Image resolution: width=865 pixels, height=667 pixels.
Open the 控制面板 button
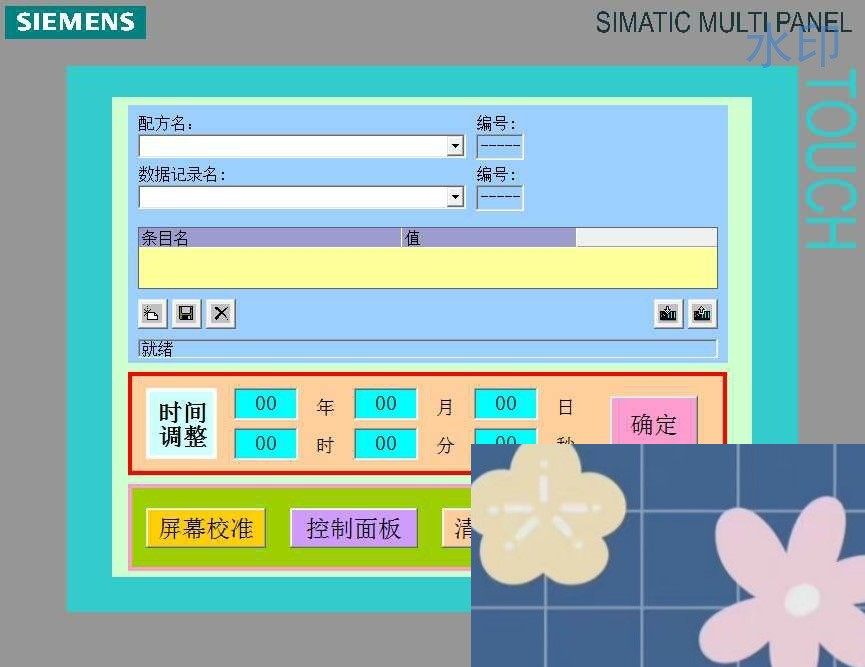tap(354, 528)
